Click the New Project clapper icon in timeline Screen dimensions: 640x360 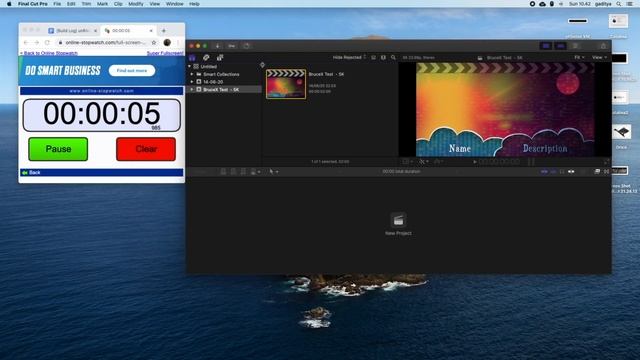point(398,220)
